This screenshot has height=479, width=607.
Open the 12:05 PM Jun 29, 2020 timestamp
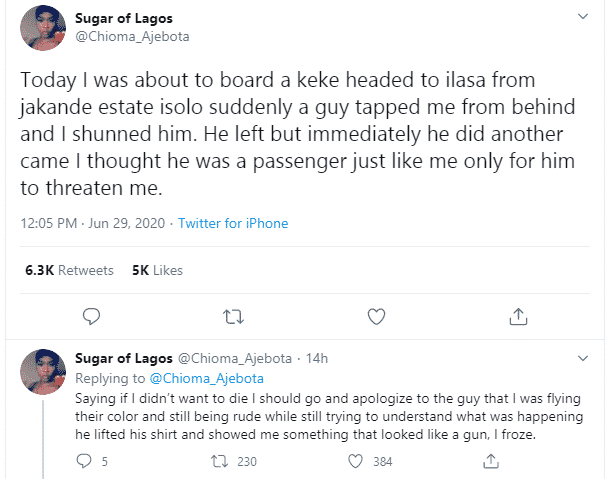(93, 223)
